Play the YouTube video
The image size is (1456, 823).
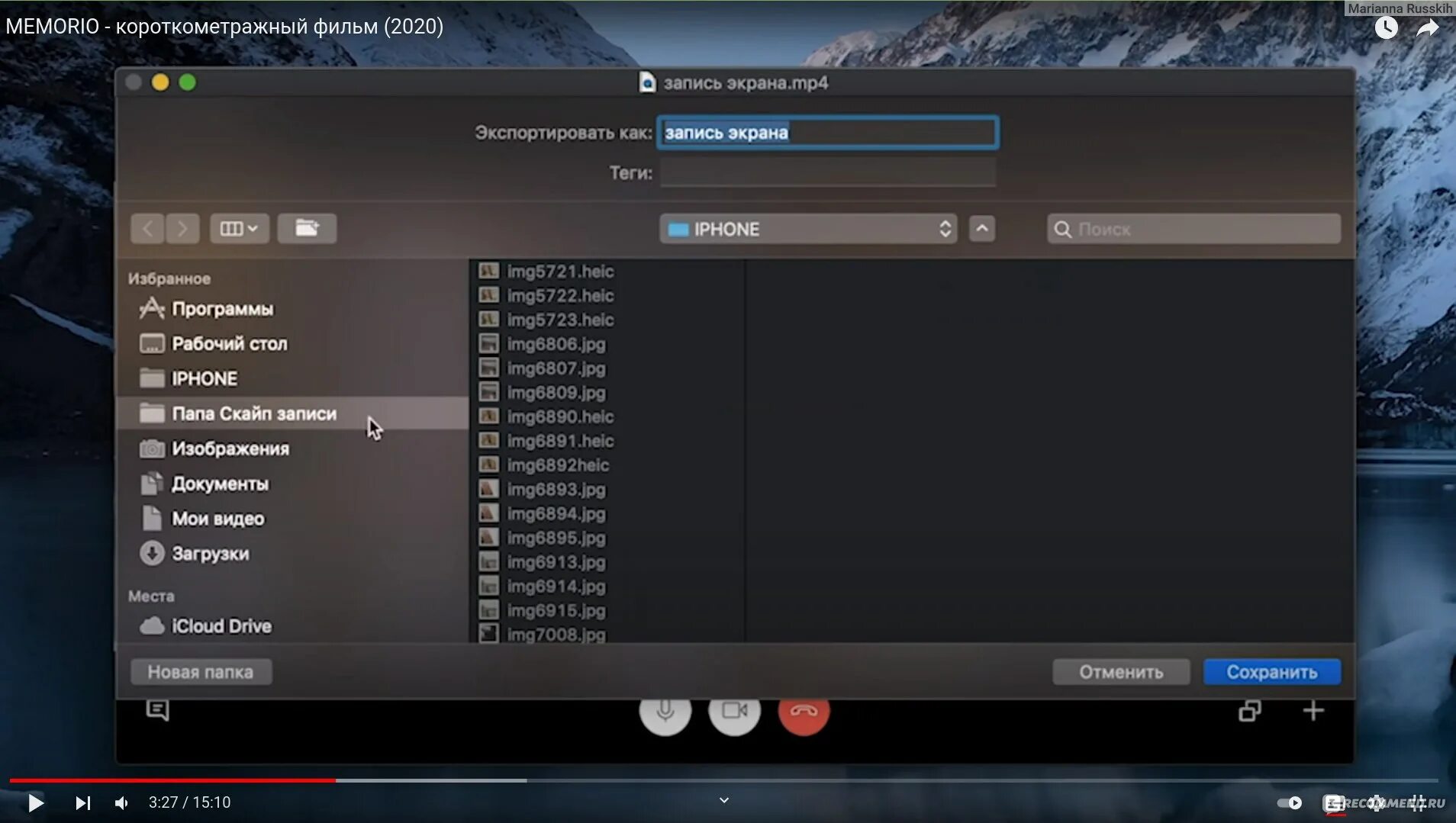pyautogui.click(x=35, y=802)
